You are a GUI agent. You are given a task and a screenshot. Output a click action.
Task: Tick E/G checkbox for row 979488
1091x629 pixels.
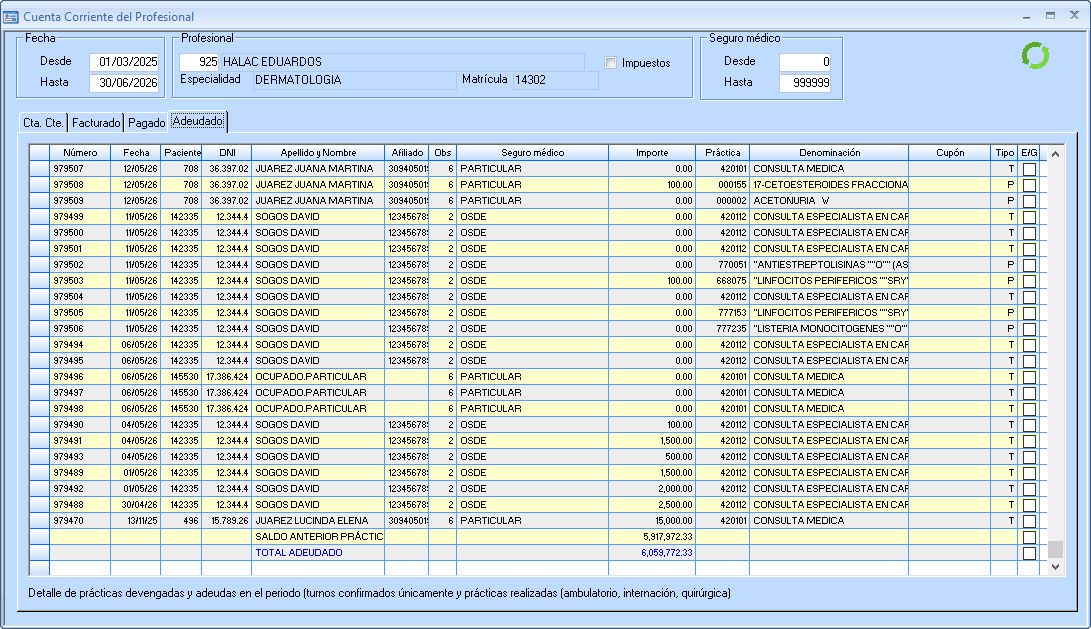pos(1029,505)
